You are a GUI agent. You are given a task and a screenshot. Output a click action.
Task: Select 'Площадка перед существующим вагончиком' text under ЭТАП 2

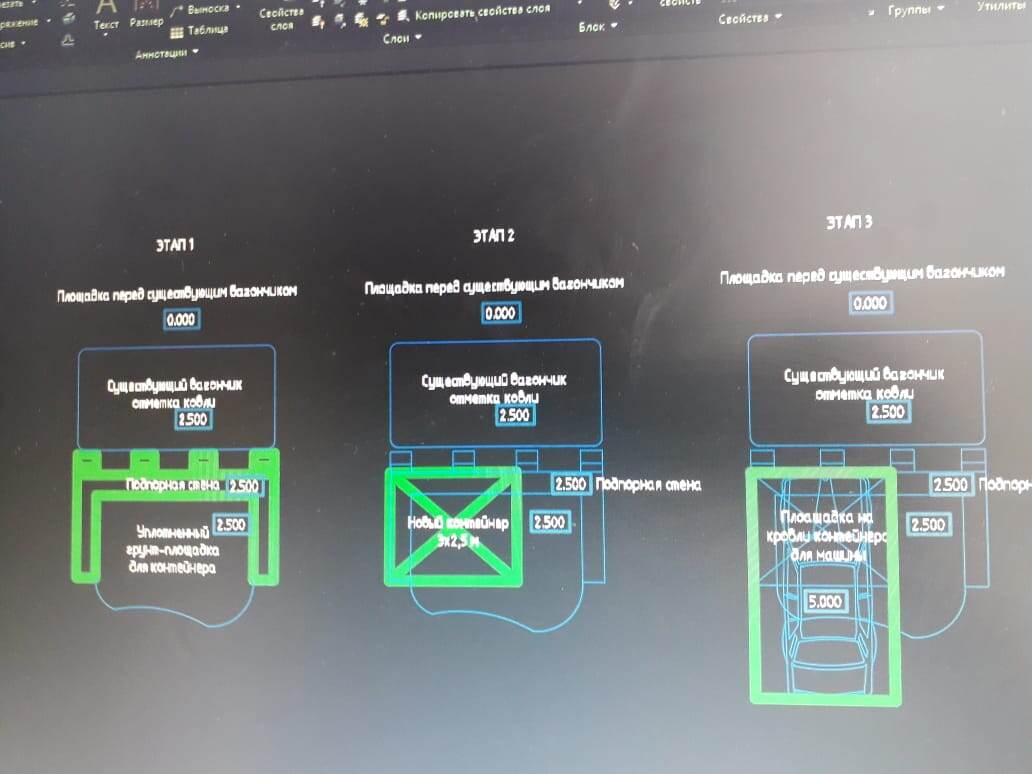[494, 286]
